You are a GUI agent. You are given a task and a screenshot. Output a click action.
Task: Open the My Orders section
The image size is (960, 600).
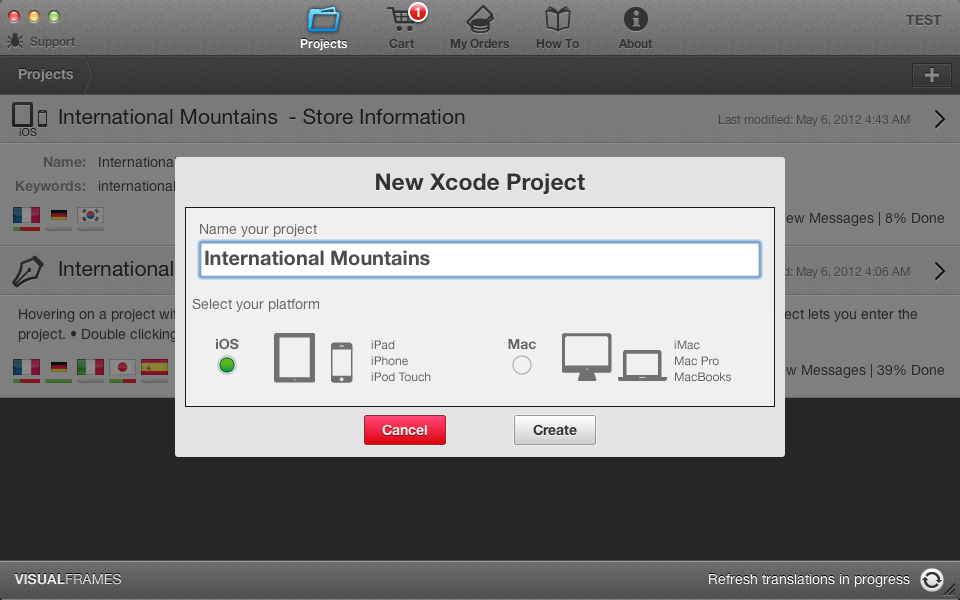pyautogui.click(x=479, y=28)
